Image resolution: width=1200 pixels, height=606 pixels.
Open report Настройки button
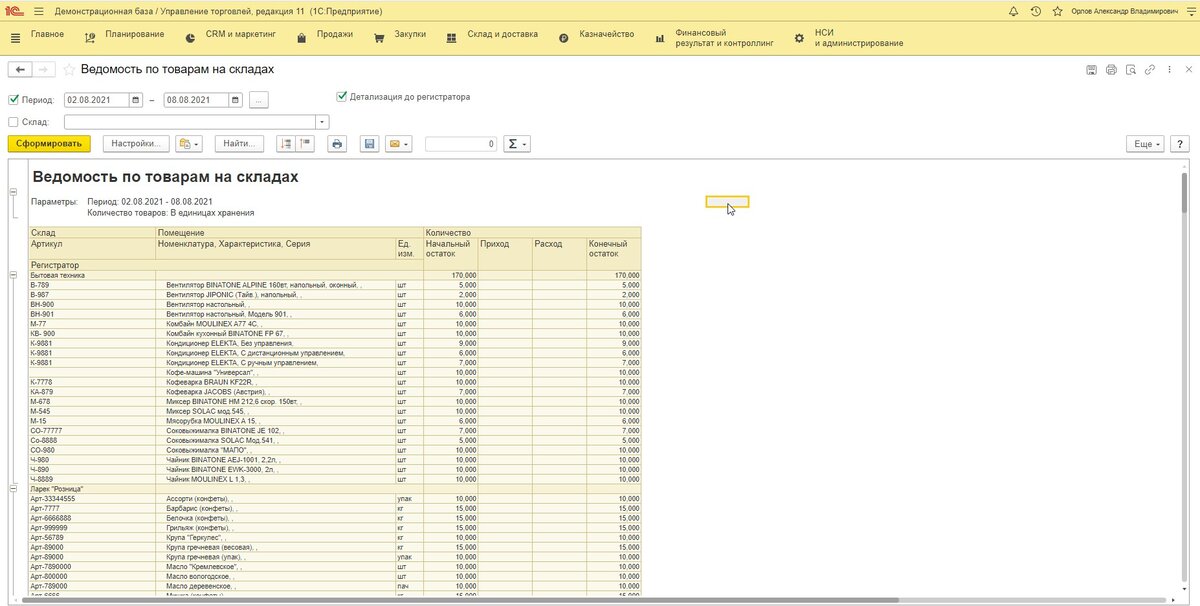pyautogui.click(x=136, y=144)
